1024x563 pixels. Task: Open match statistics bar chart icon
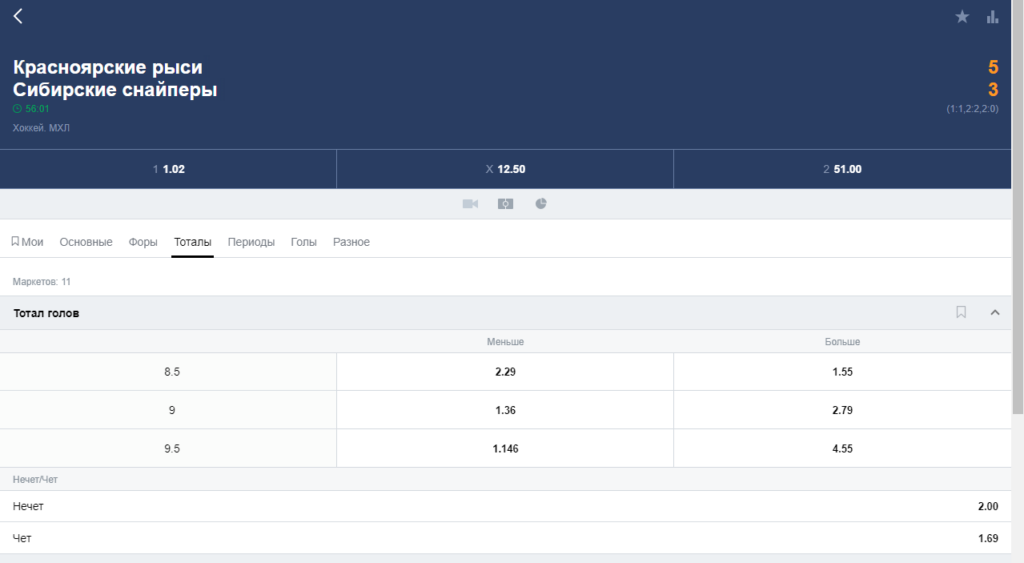[993, 17]
